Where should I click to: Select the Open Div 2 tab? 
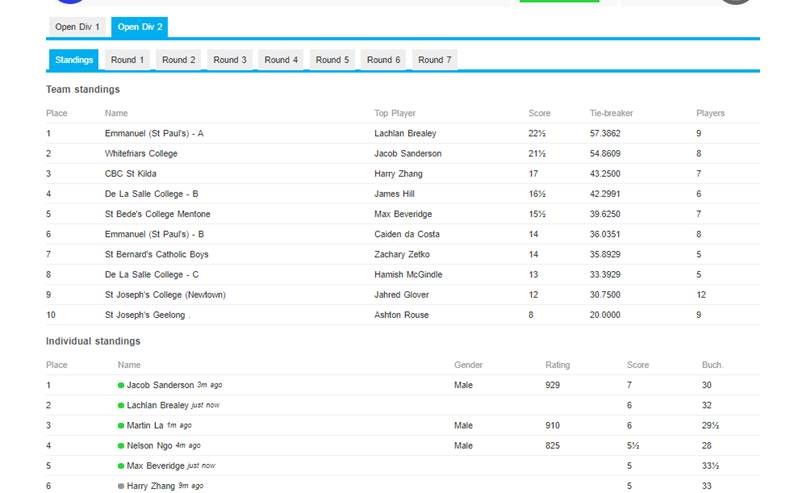140,27
